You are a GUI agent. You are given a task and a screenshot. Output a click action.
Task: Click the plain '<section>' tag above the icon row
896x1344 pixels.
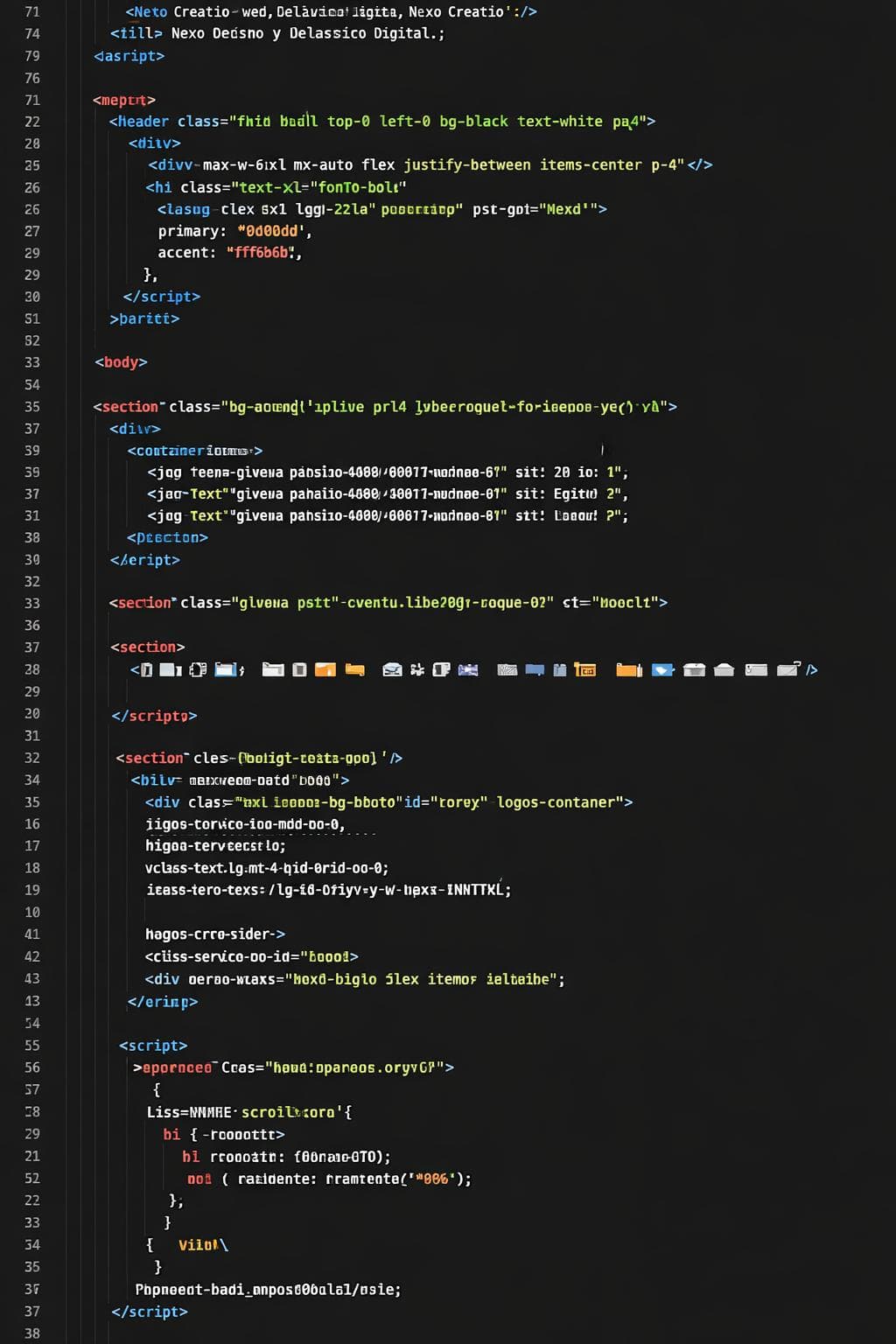tap(147, 647)
